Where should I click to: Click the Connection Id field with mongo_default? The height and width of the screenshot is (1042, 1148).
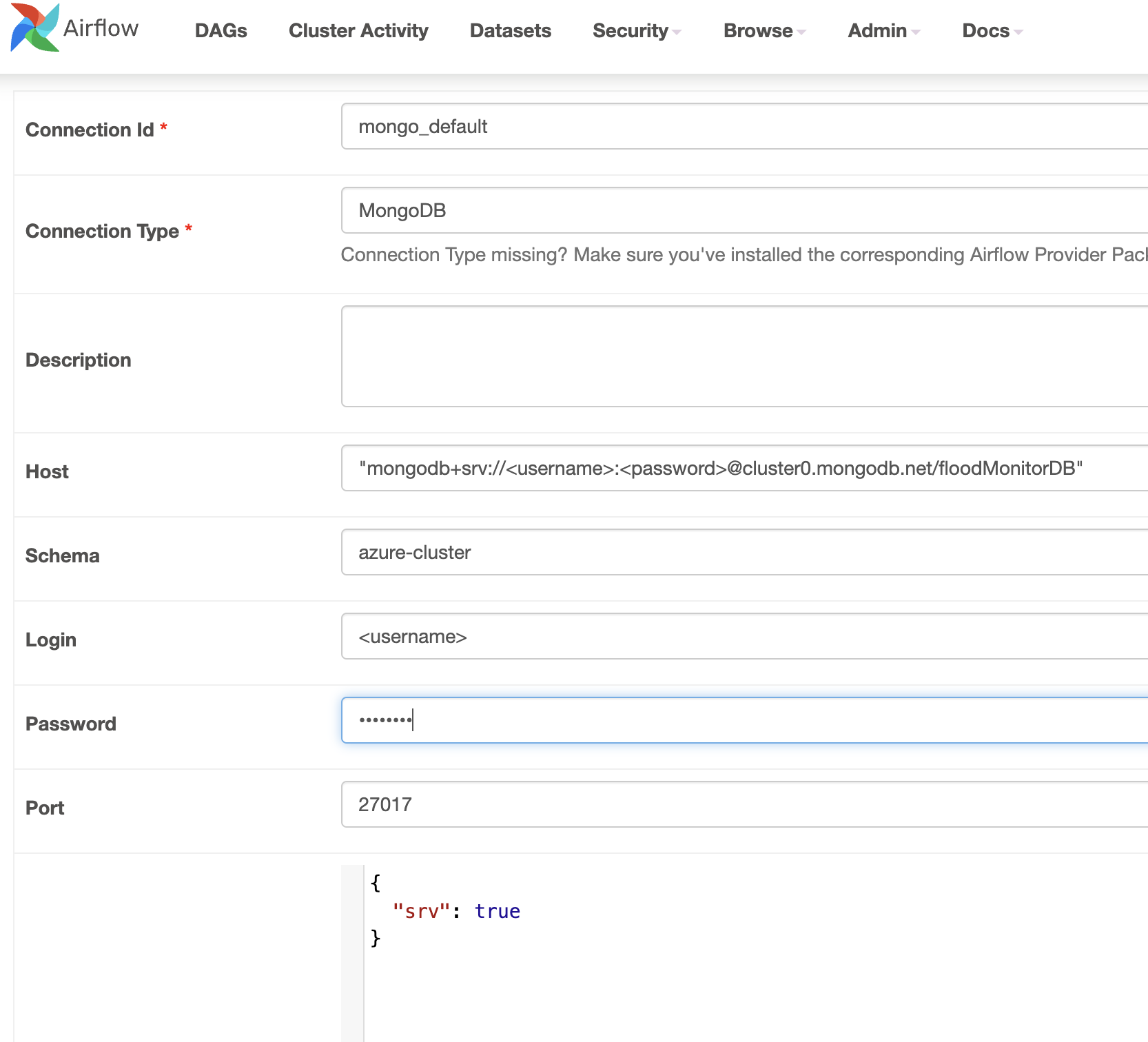coord(744,126)
